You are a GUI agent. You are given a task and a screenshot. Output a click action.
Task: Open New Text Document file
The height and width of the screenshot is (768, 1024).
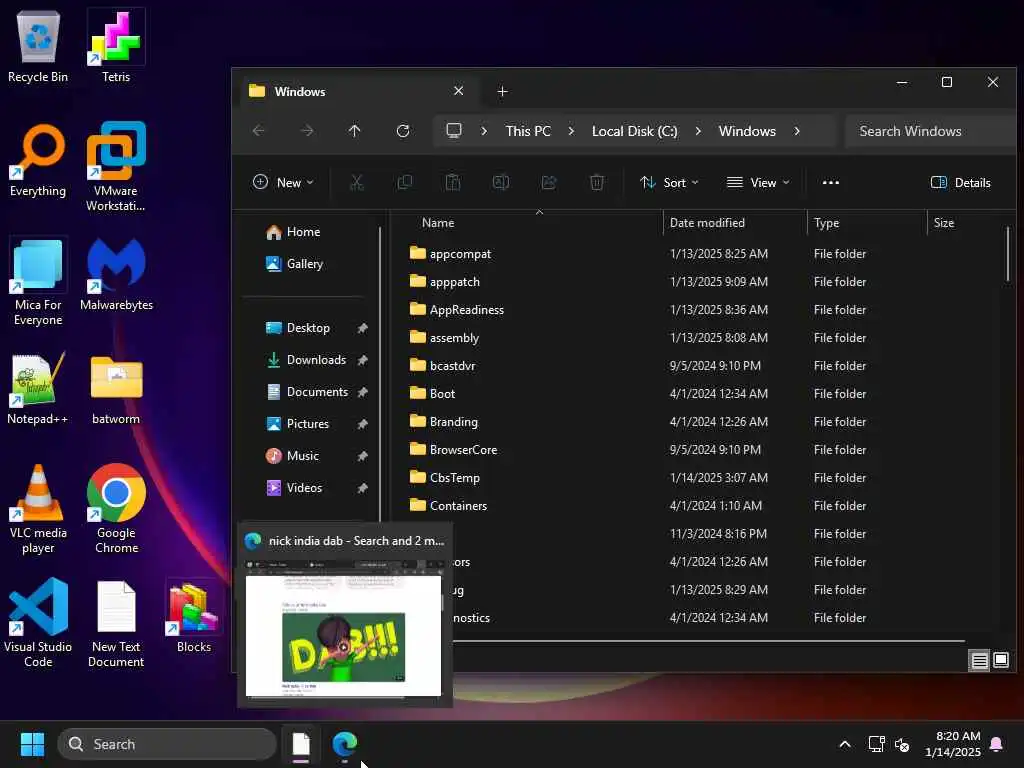pos(116,624)
